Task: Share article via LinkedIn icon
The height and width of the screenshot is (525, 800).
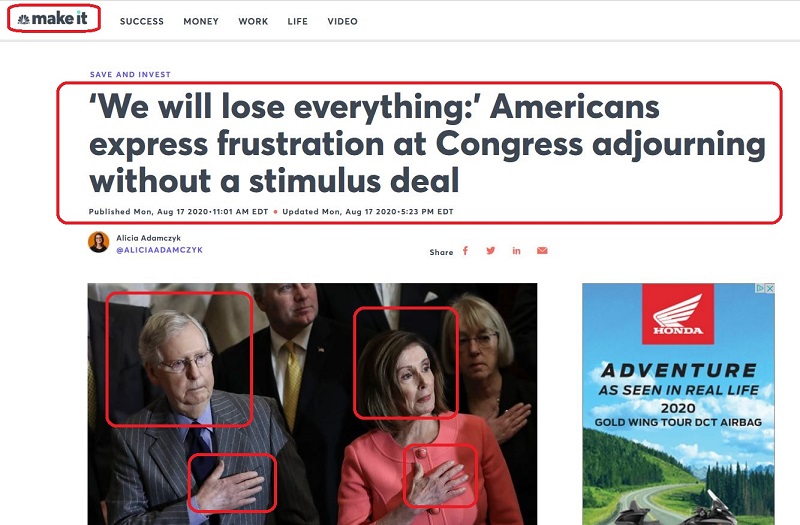Action: click(516, 251)
